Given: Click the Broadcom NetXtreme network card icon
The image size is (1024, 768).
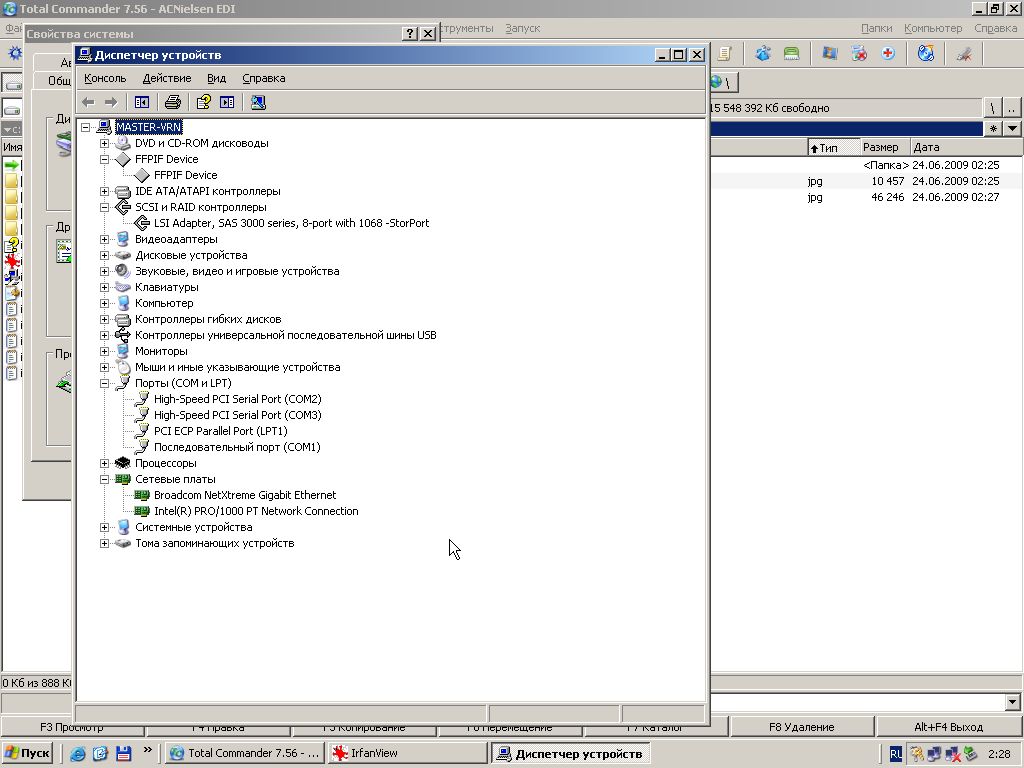Looking at the screenshot, I should pyautogui.click(x=142, y=495).
